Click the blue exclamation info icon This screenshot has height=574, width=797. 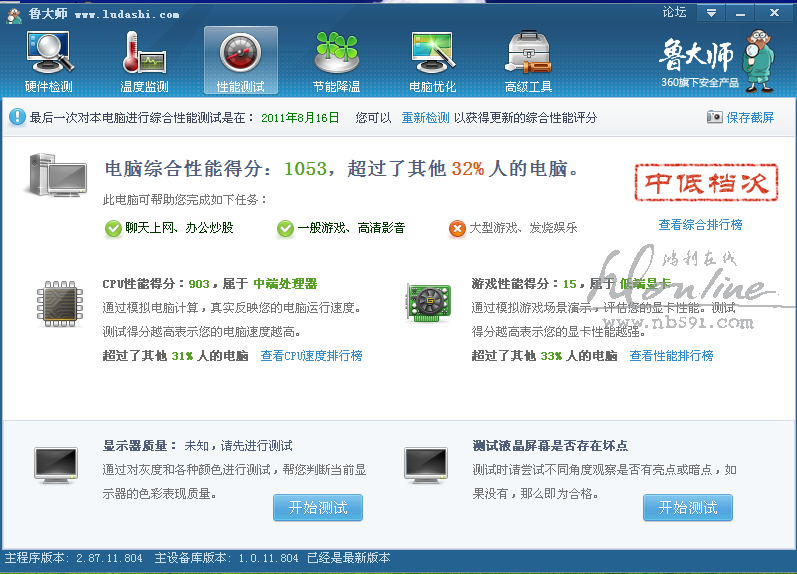point(17,117)
